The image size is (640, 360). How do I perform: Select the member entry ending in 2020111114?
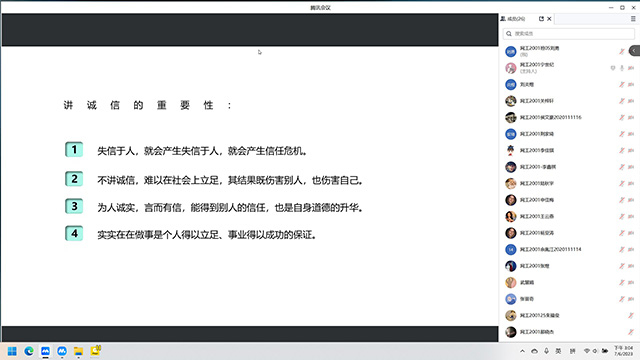[x=569, y=249]
